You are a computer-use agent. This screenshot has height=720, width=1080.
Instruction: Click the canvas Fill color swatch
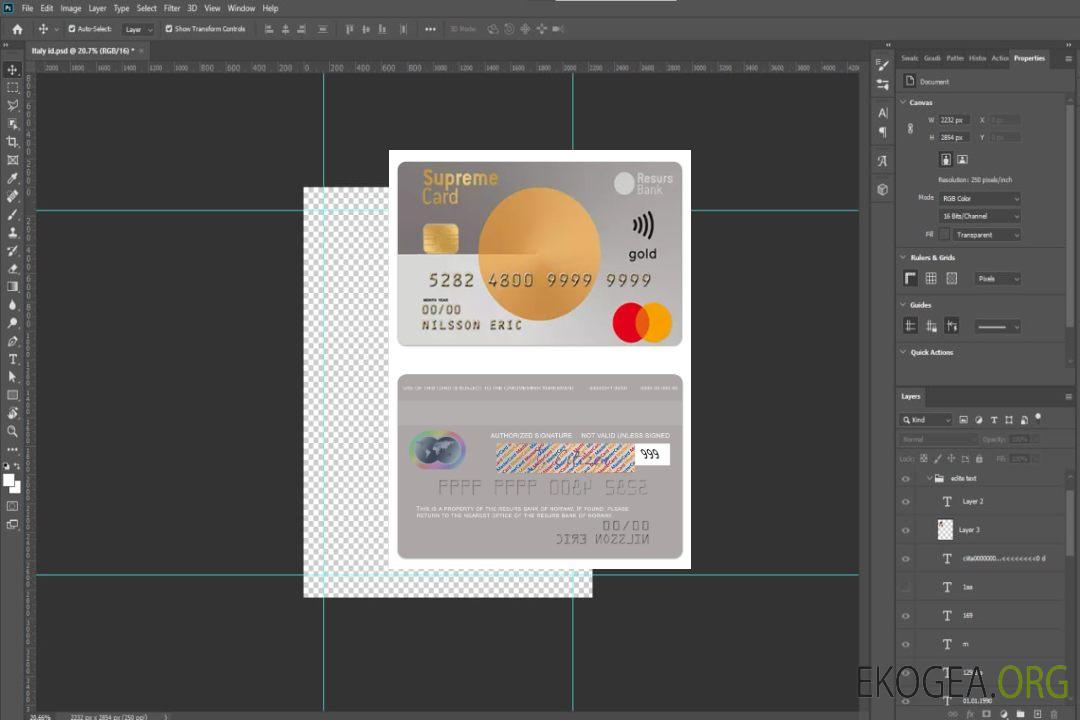(x=944, y=235)
